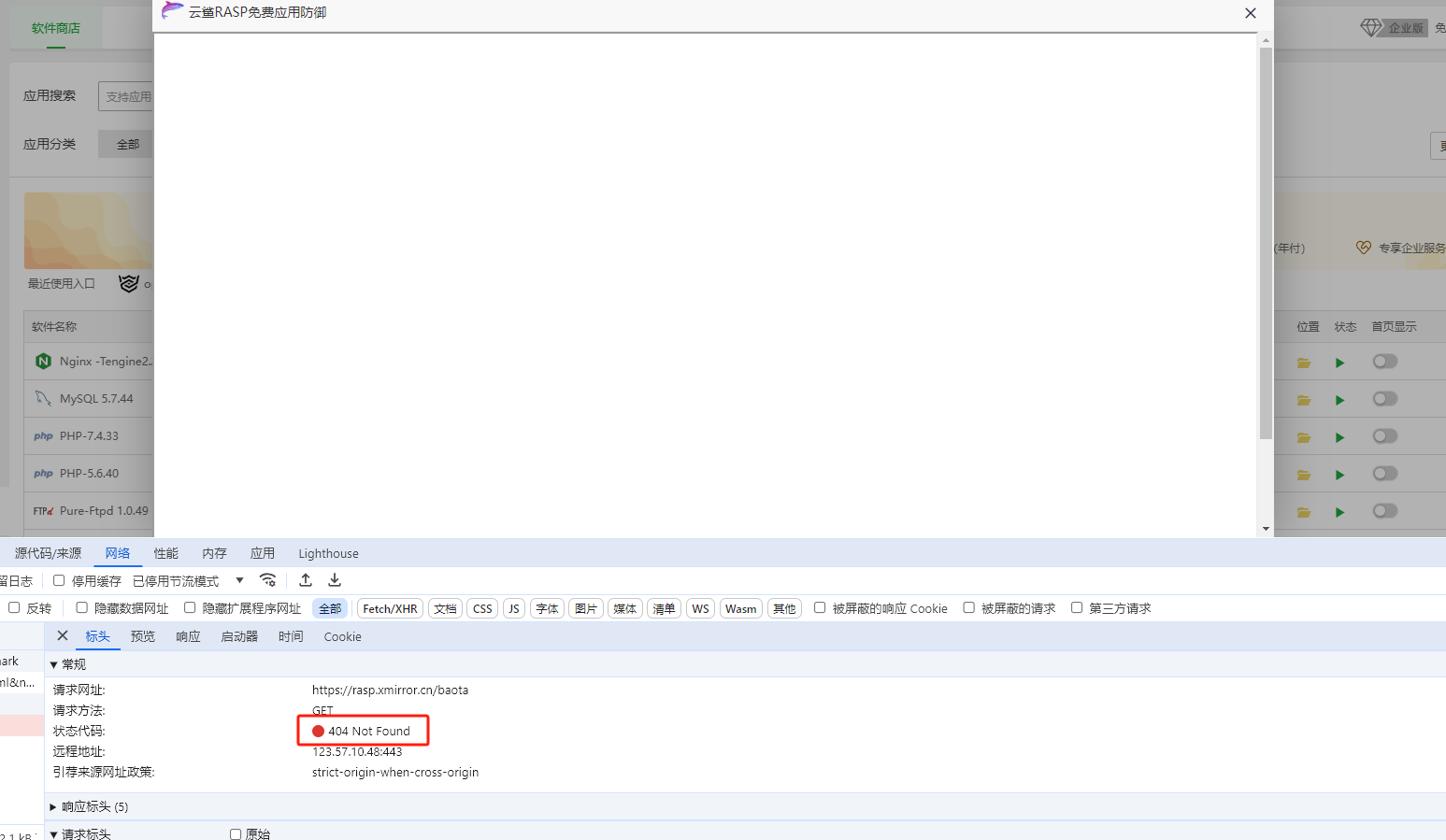Screen dimensions: 1446x840
Task: Check the 原始 checkbox in request headers
Action: pyautogui.click(x=236, y=834)
